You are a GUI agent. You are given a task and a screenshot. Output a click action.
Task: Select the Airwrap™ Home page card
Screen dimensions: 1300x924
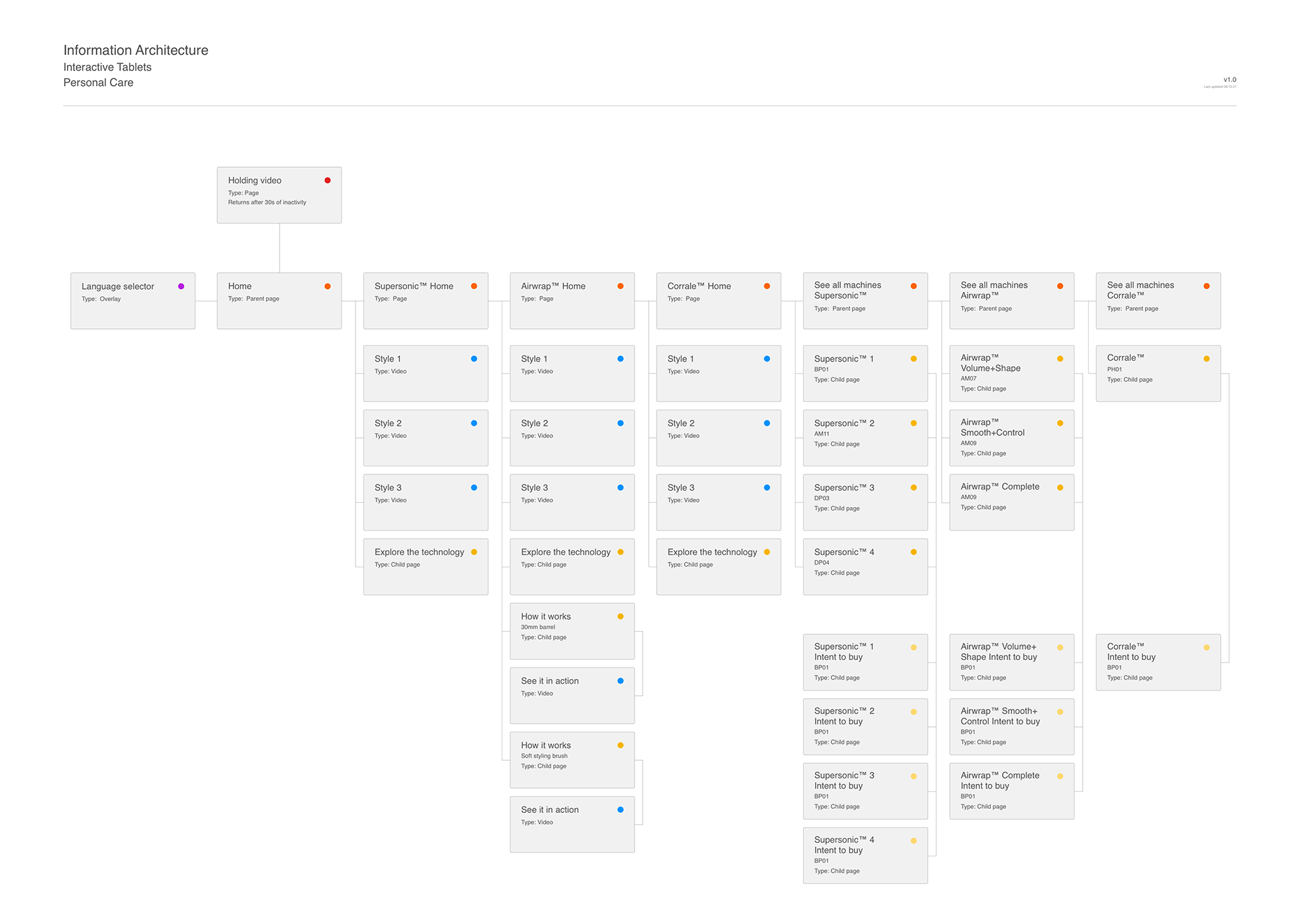pos(571,301)
